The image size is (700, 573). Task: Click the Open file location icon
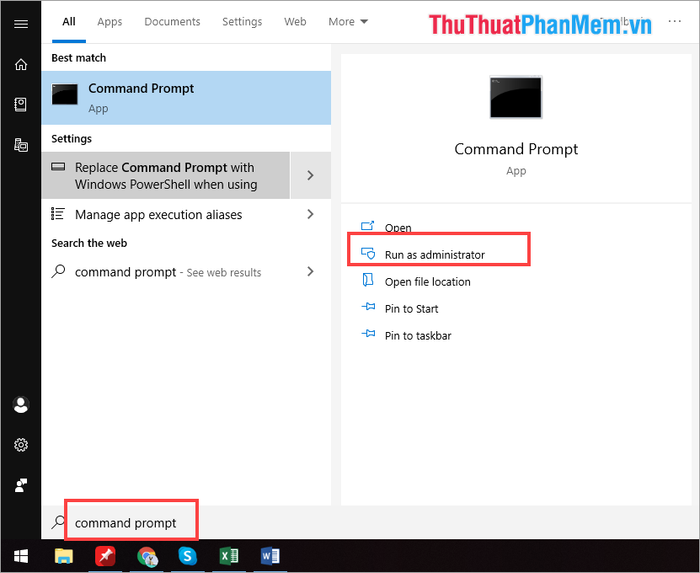coord(368,280)
